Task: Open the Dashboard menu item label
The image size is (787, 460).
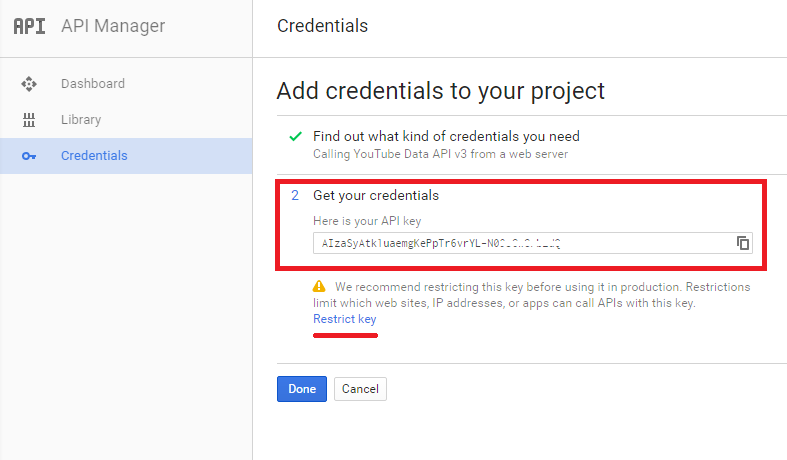Action: pos(92,84)
